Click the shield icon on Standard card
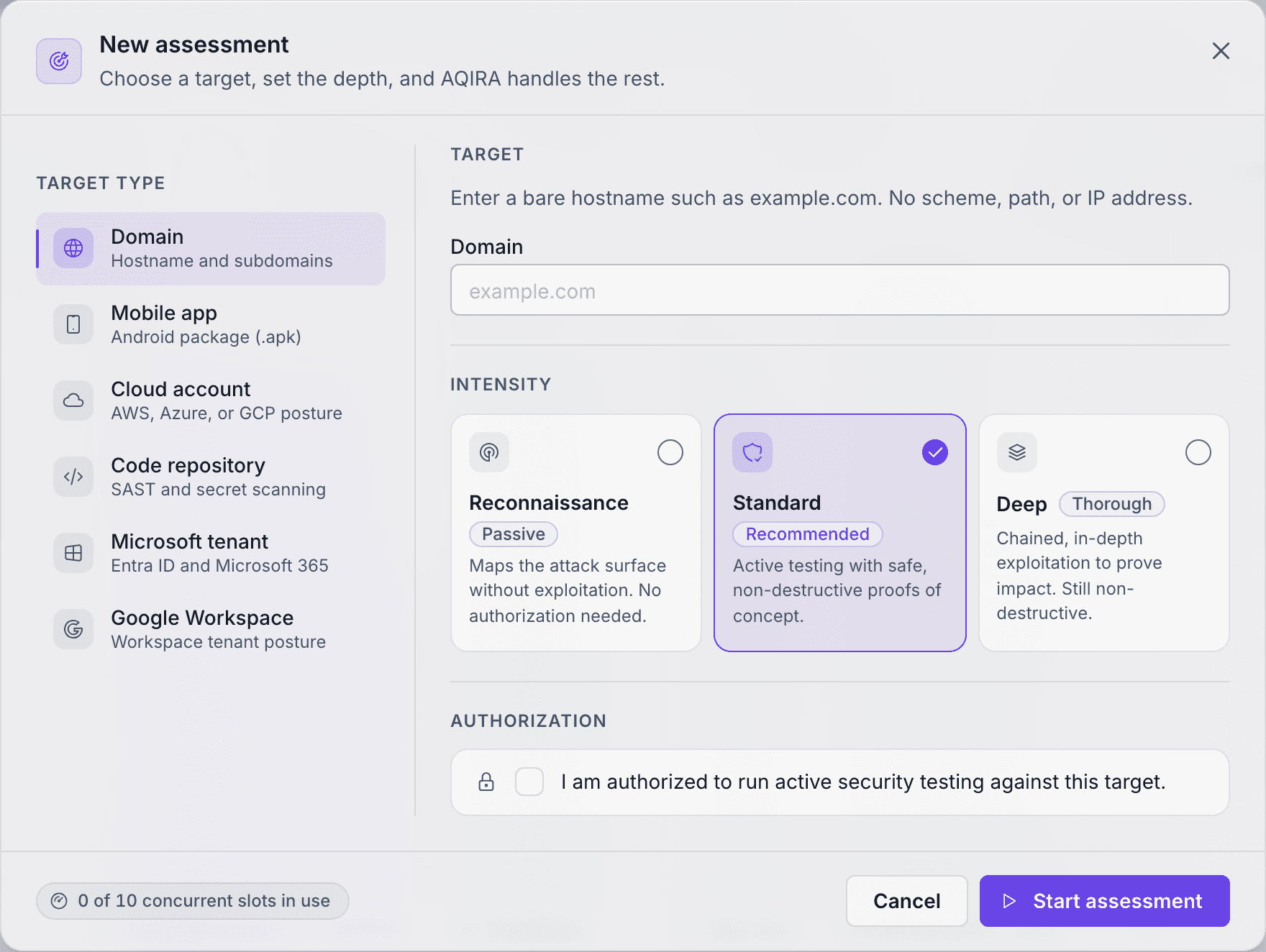 tap(752, 452)
